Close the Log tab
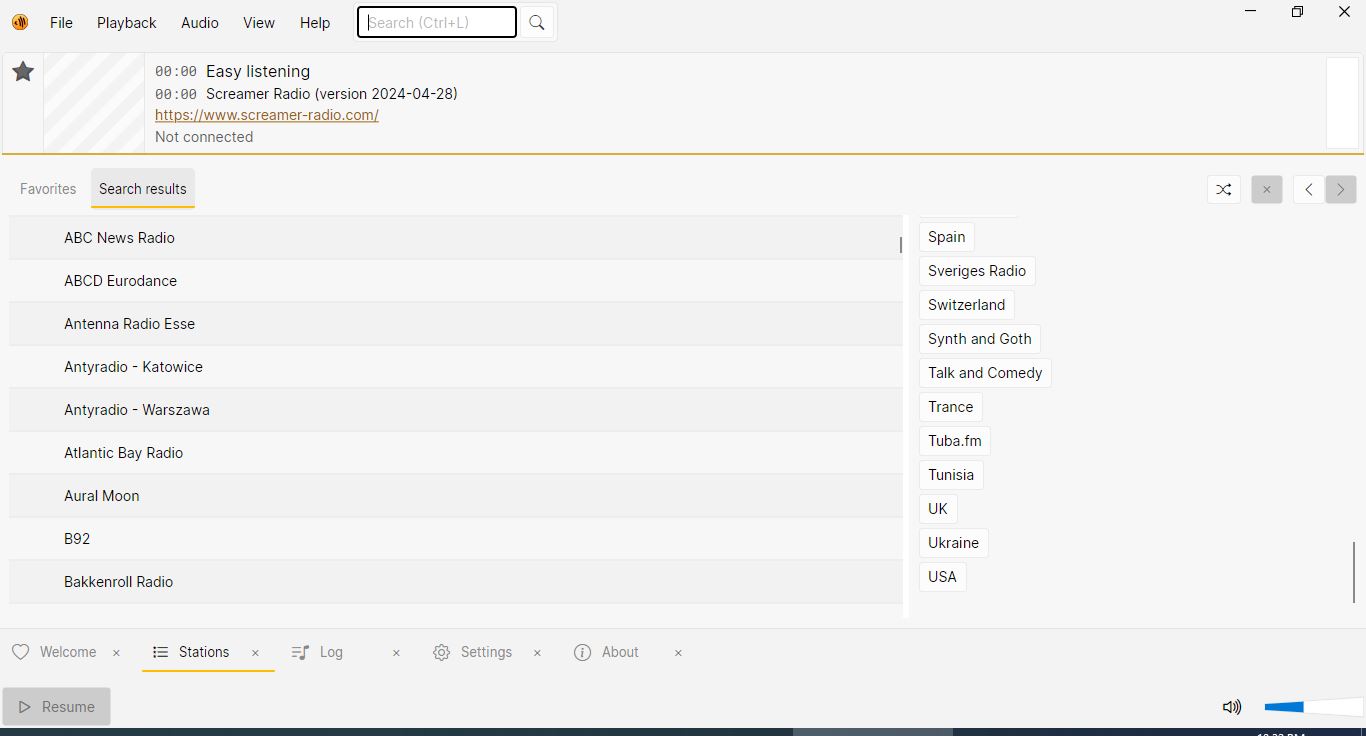 click(x=396, y=653)
